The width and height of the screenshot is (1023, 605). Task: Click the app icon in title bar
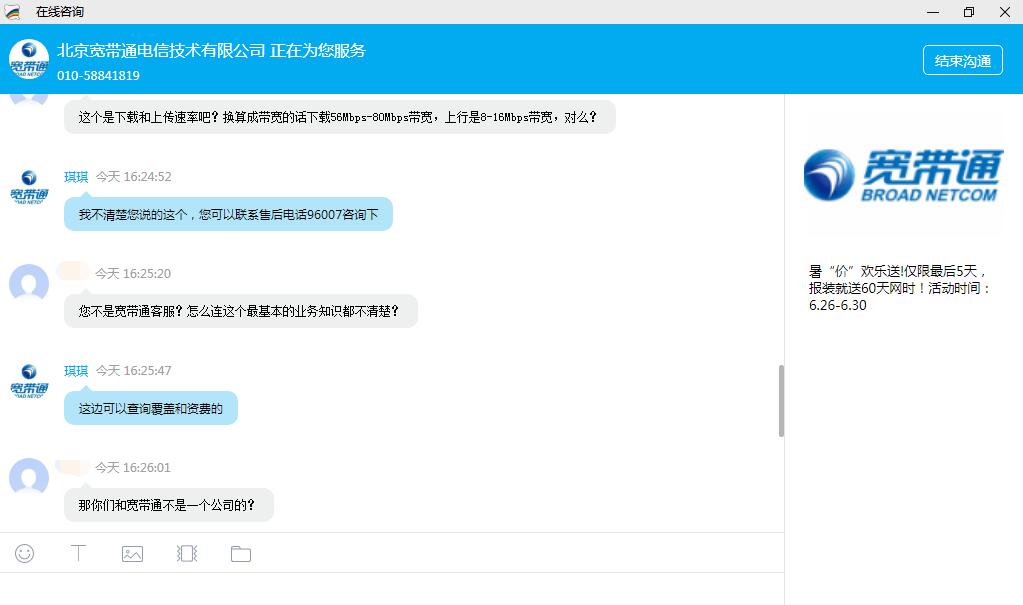pos(12,12)
